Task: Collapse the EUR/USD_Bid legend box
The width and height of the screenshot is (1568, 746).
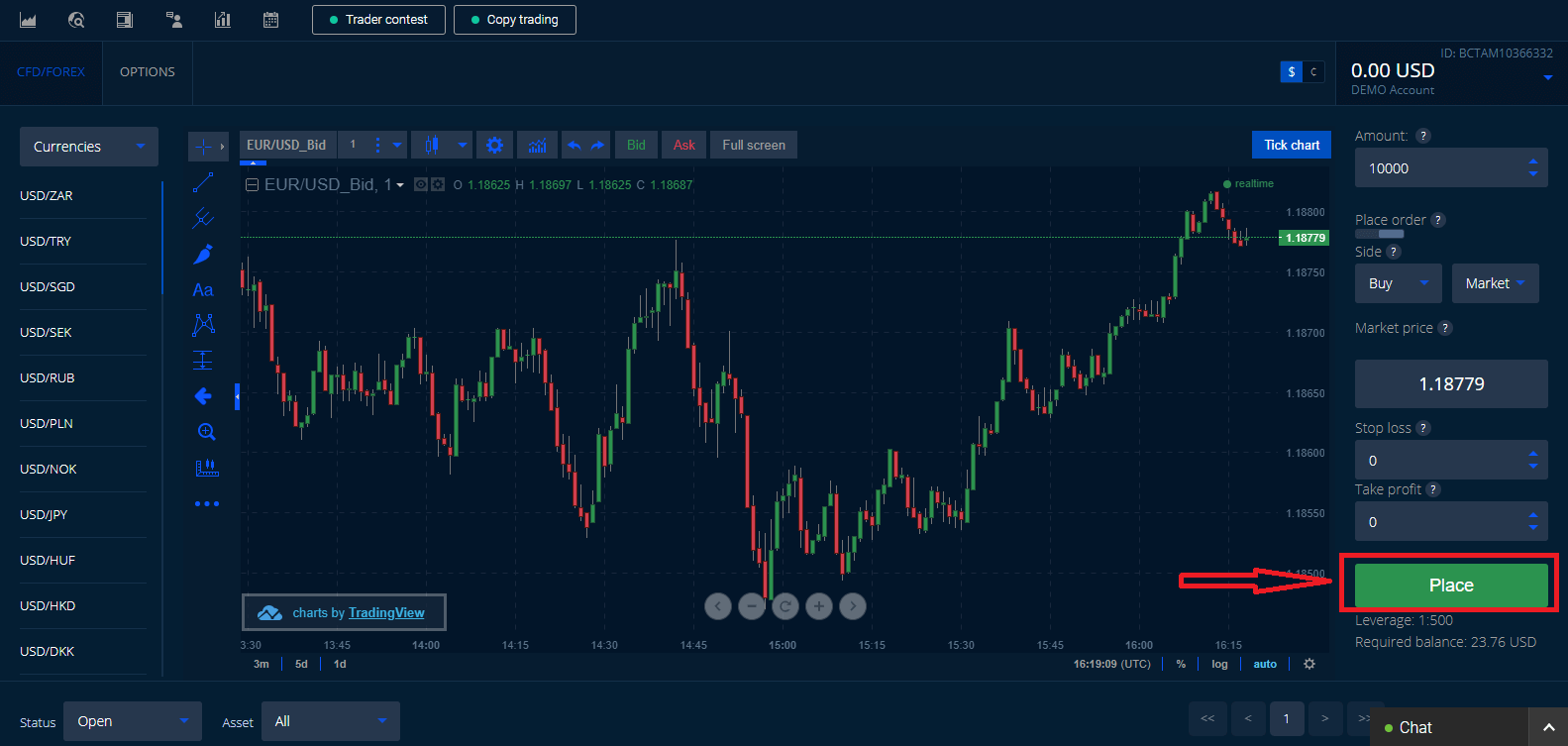Action: pyautogui.click(x=252, y=184)
